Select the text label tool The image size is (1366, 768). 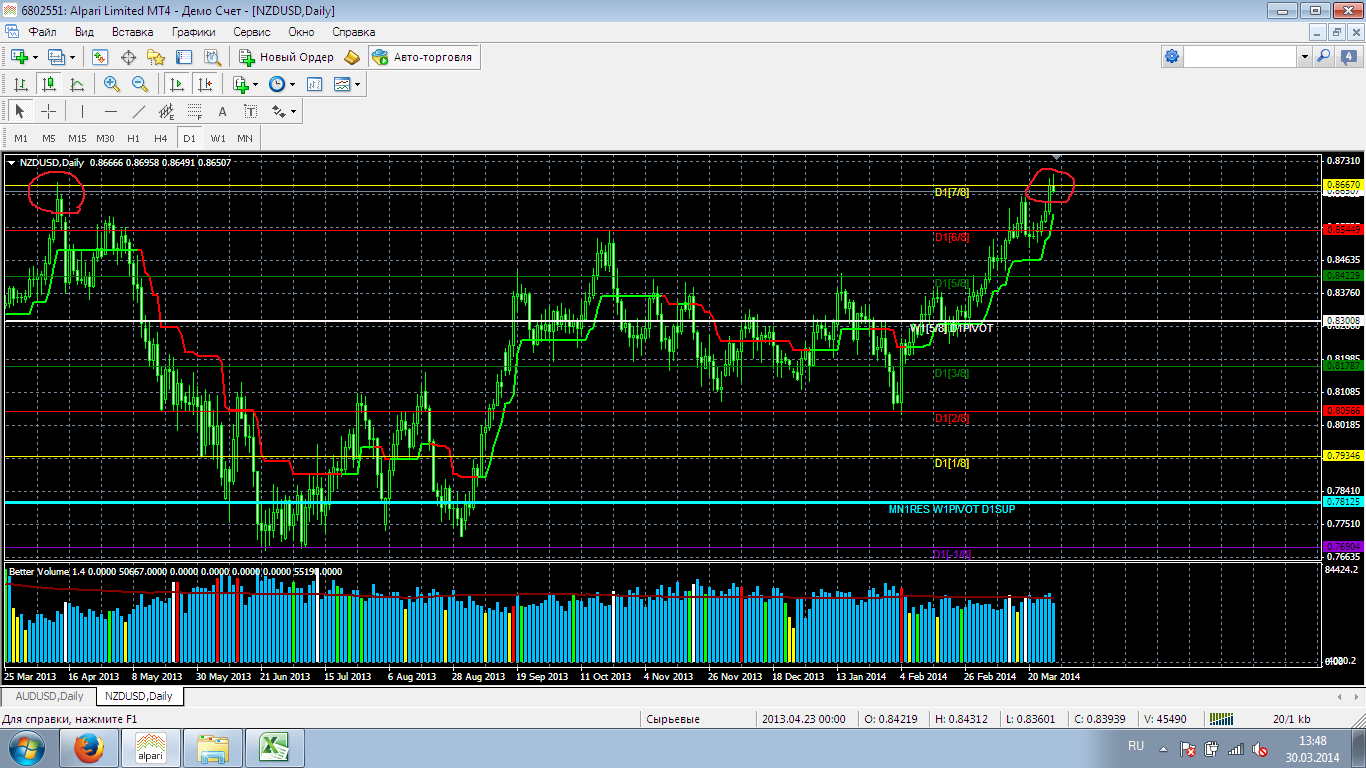250,111
